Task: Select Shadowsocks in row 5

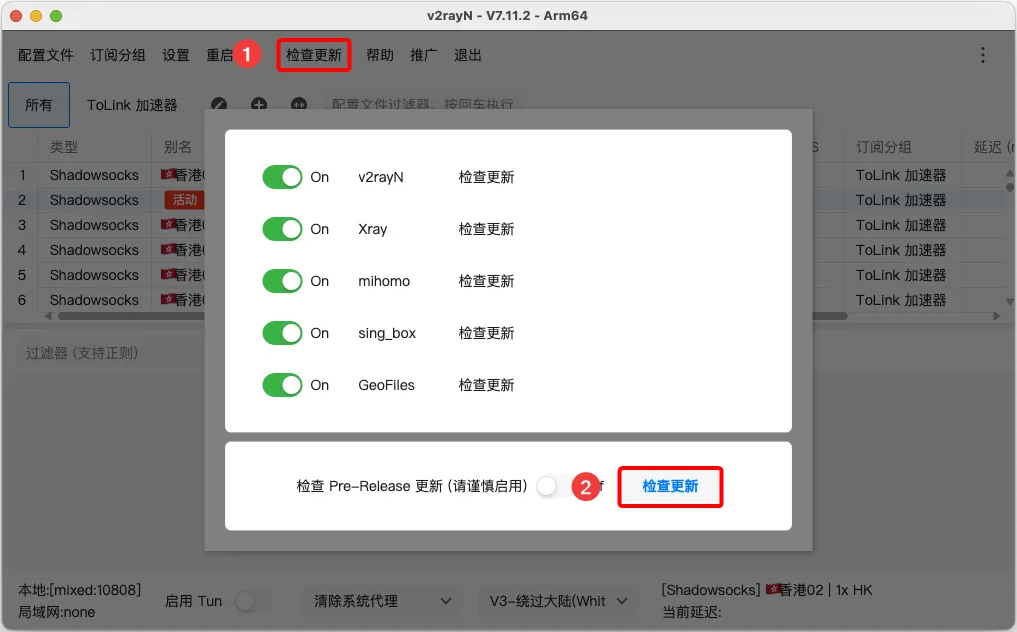Action: pos(94,275)
